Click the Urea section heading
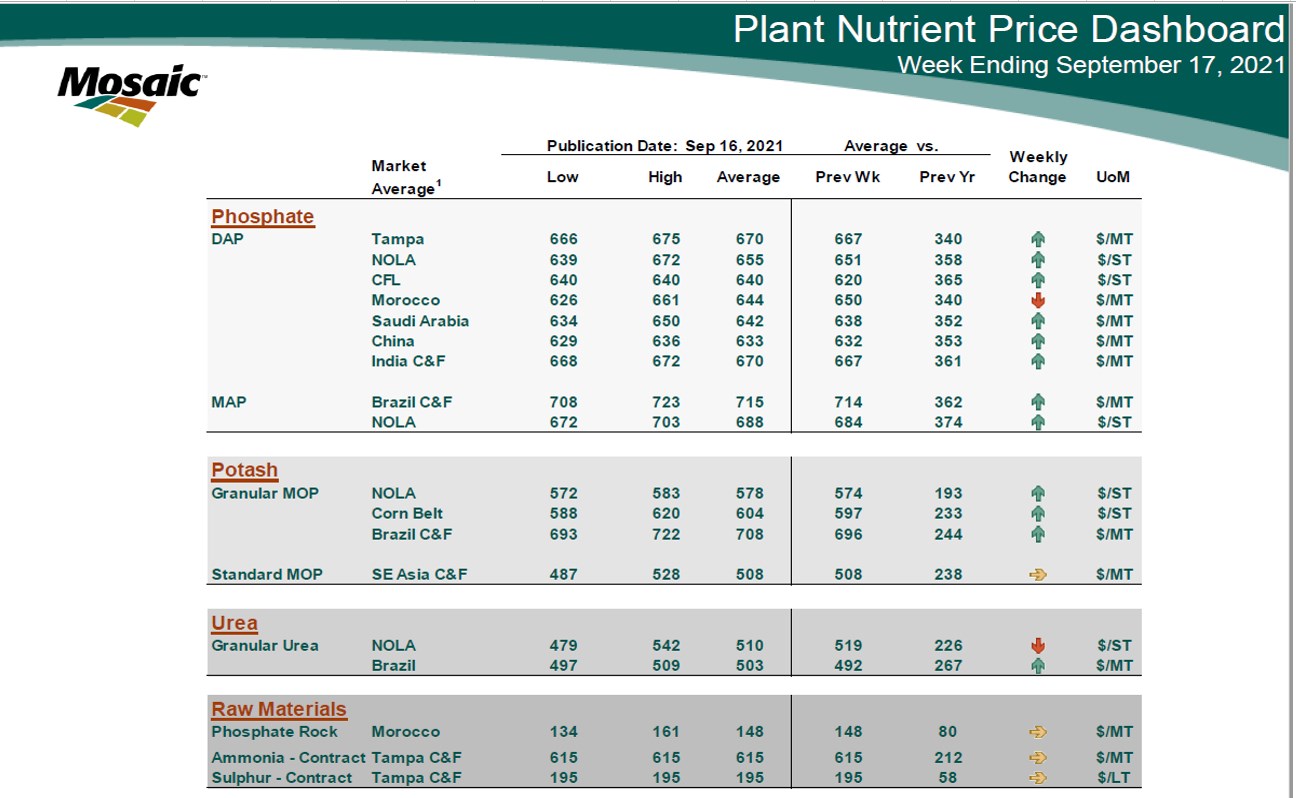This screenshot has width=1296, height=798. point(235,623)
